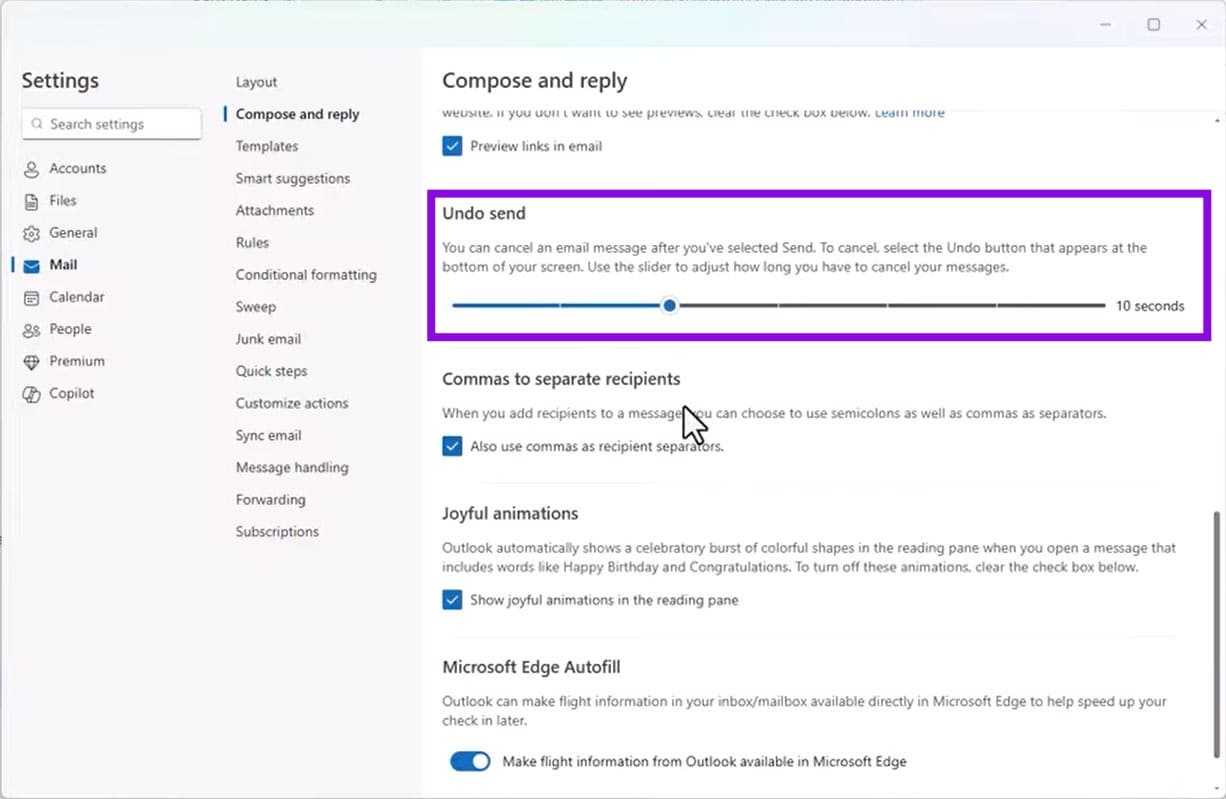Viewport: 1226px width, 799px height.
Task: Click the Joyful animations heading
Action: [x=510, y=513]
